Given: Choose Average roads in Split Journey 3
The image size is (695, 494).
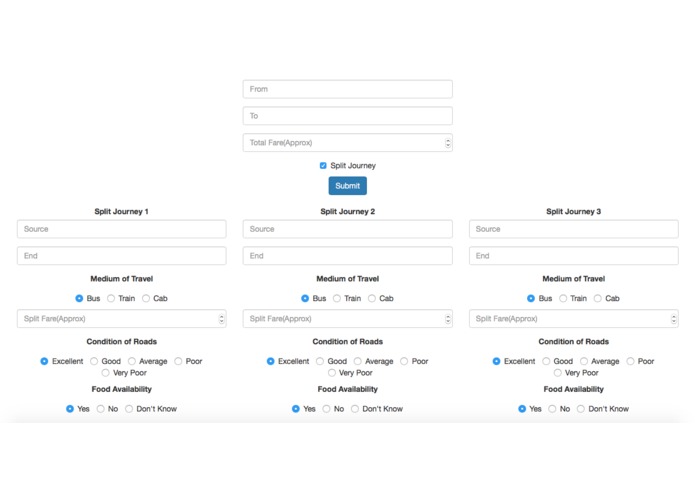Looking at the screenshot, I should (584, 362).
